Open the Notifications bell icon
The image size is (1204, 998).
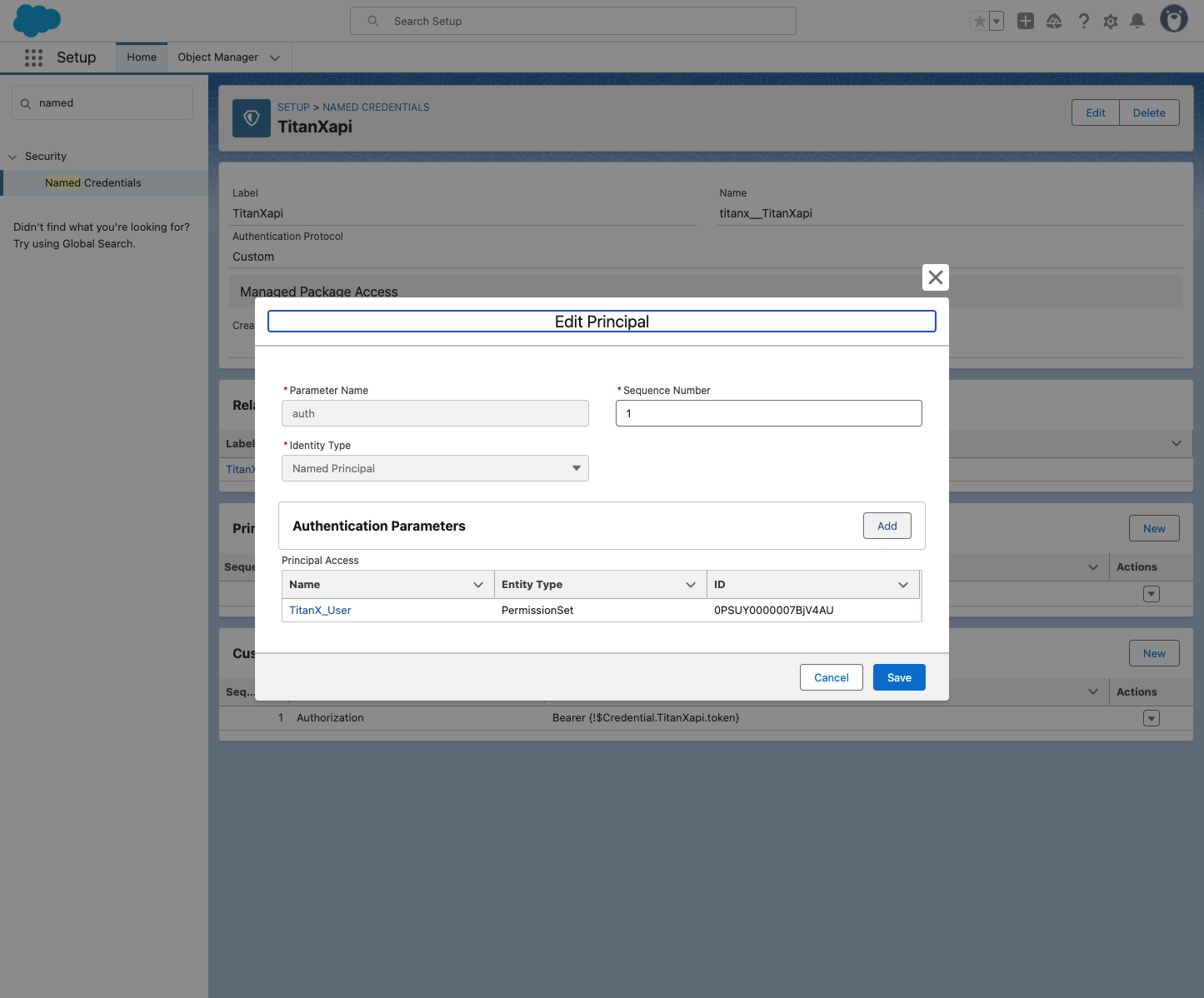(x=1137, y=21)
